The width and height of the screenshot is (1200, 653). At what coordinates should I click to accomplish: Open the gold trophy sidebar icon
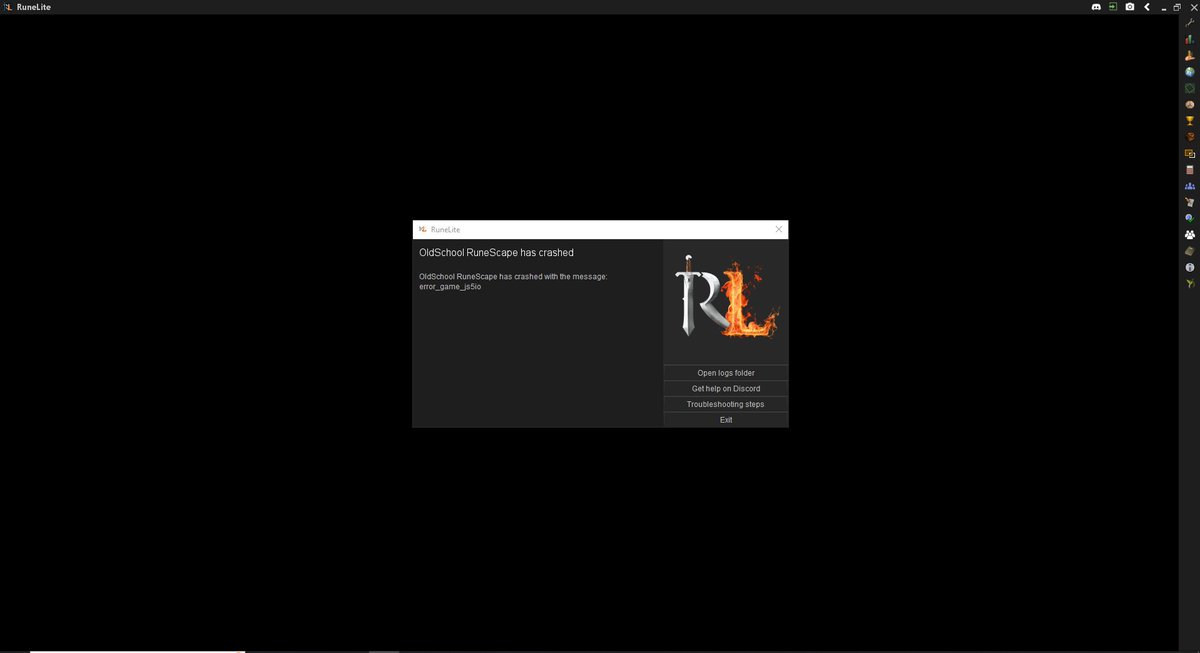1190,120
